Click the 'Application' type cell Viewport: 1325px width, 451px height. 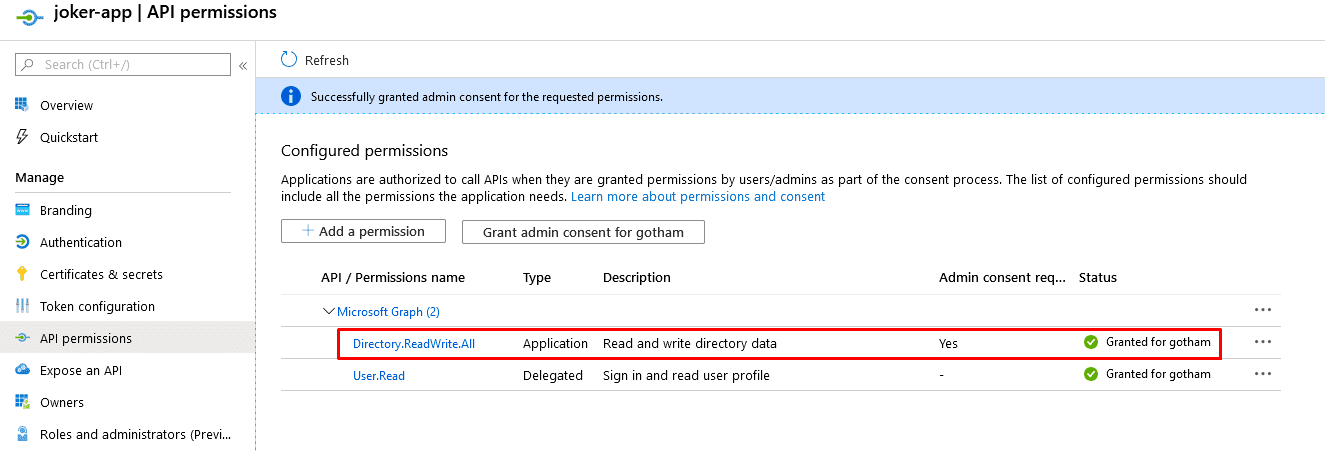coord(555,343)
